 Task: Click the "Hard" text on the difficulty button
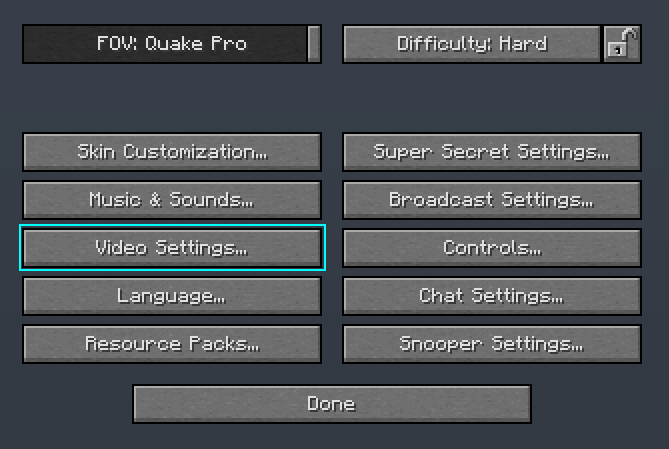point(523,44)
